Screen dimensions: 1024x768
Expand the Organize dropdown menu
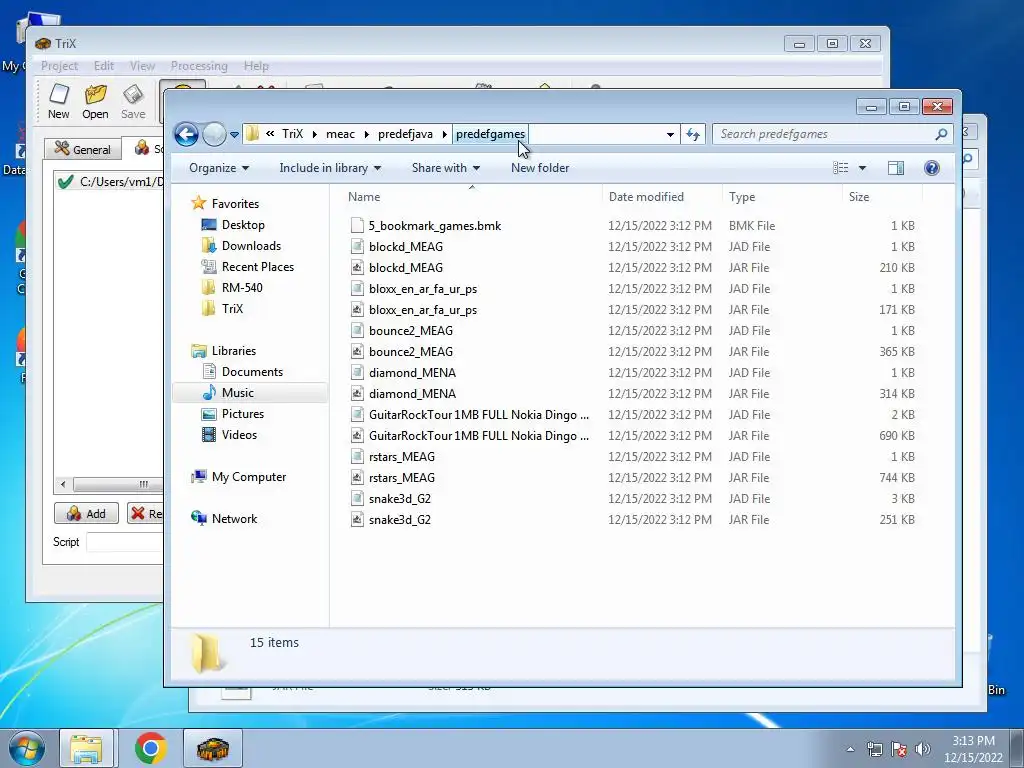(219, 168)
